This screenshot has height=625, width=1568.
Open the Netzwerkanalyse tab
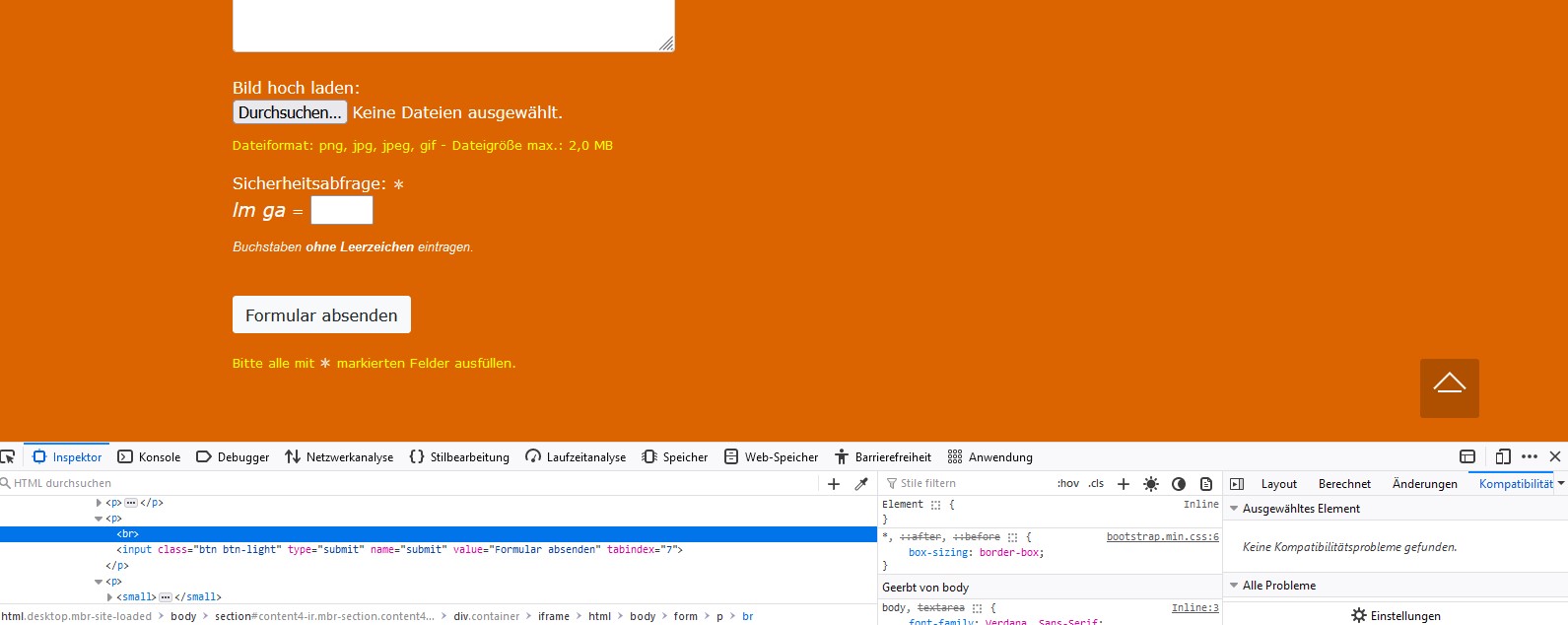339,457
